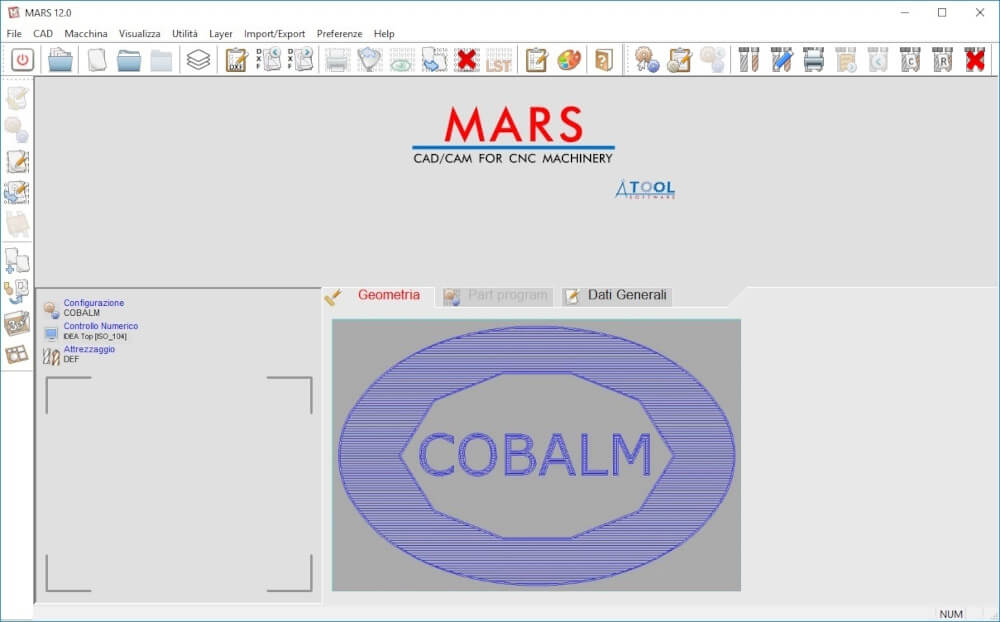Click the DEF tooling value text
1000x622 pixels.
(x=71, y=360)
